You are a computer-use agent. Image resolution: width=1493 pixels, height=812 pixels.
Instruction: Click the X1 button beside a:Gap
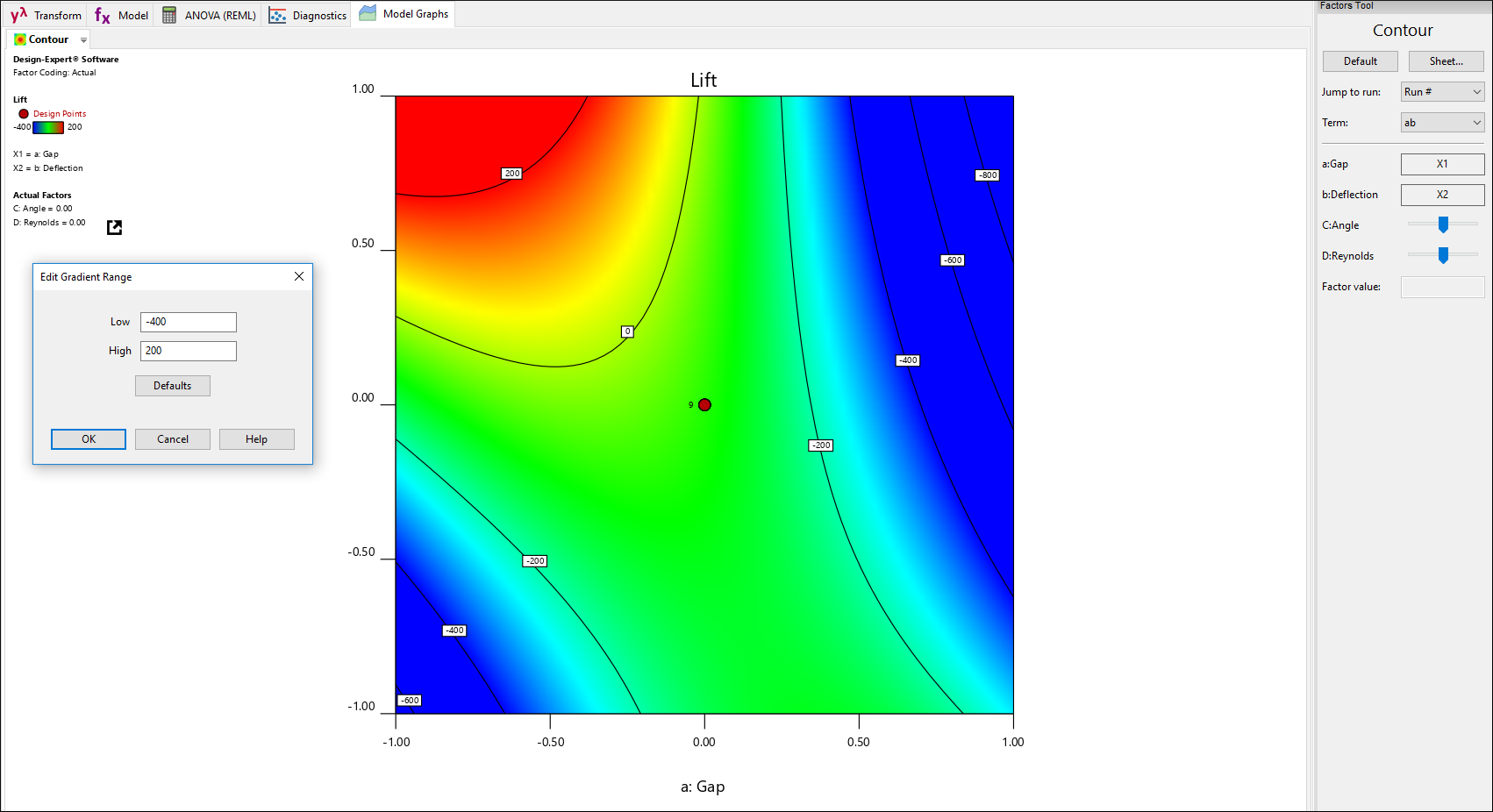click(1442, 164)
